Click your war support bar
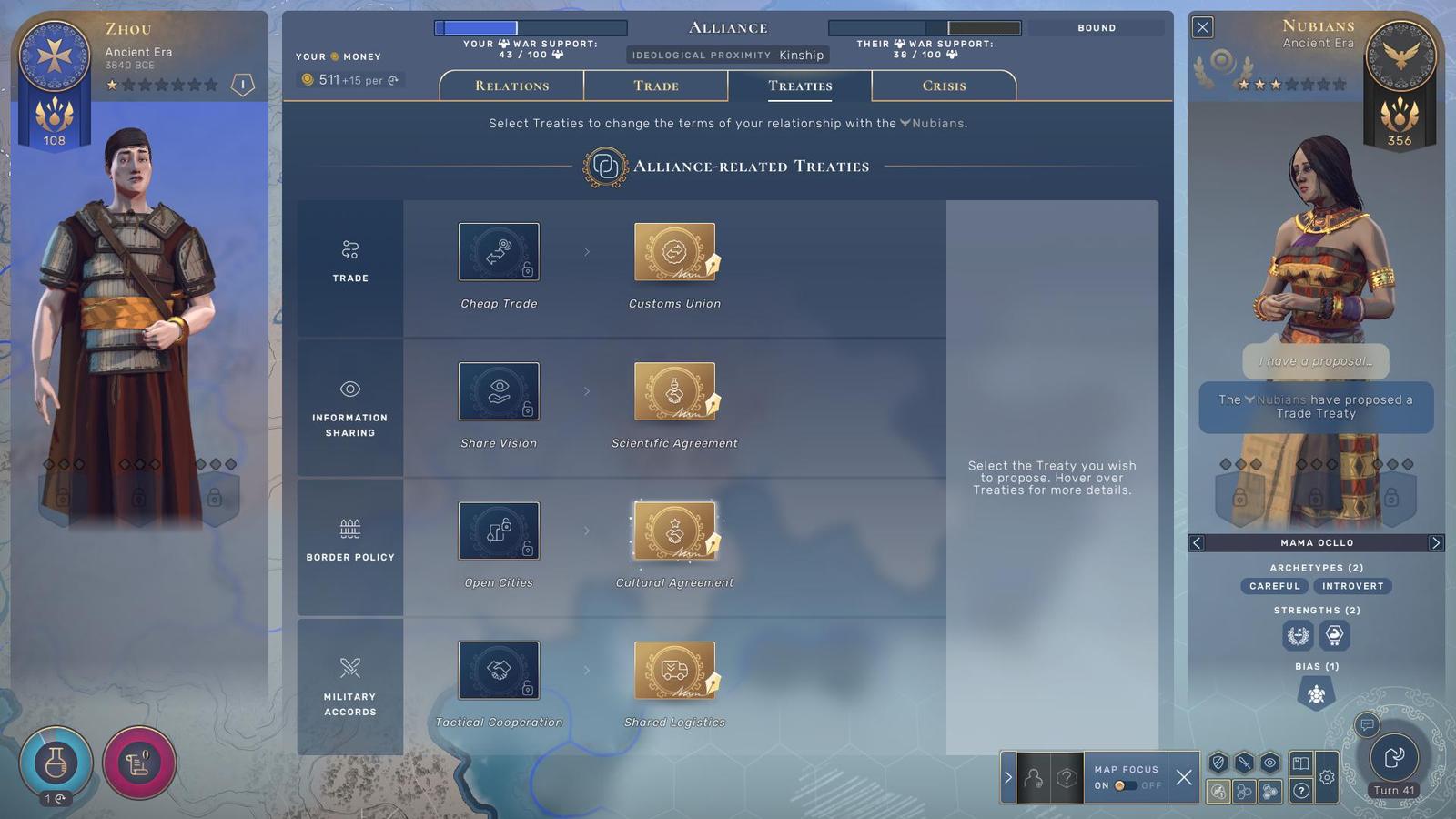The image size is (1456, 819). click(x=531, y=28)
